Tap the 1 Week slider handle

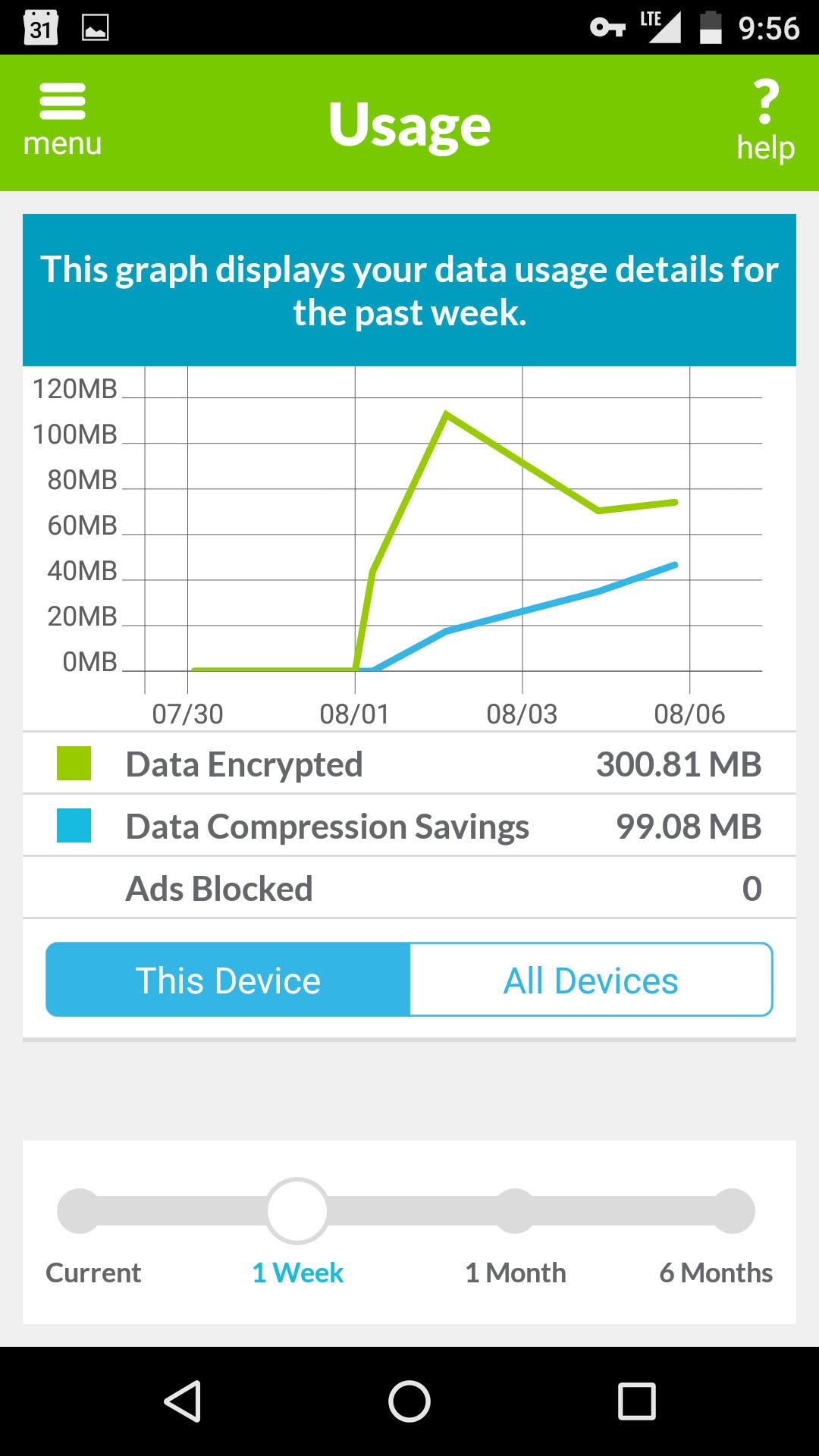[x=297, y=1211]
